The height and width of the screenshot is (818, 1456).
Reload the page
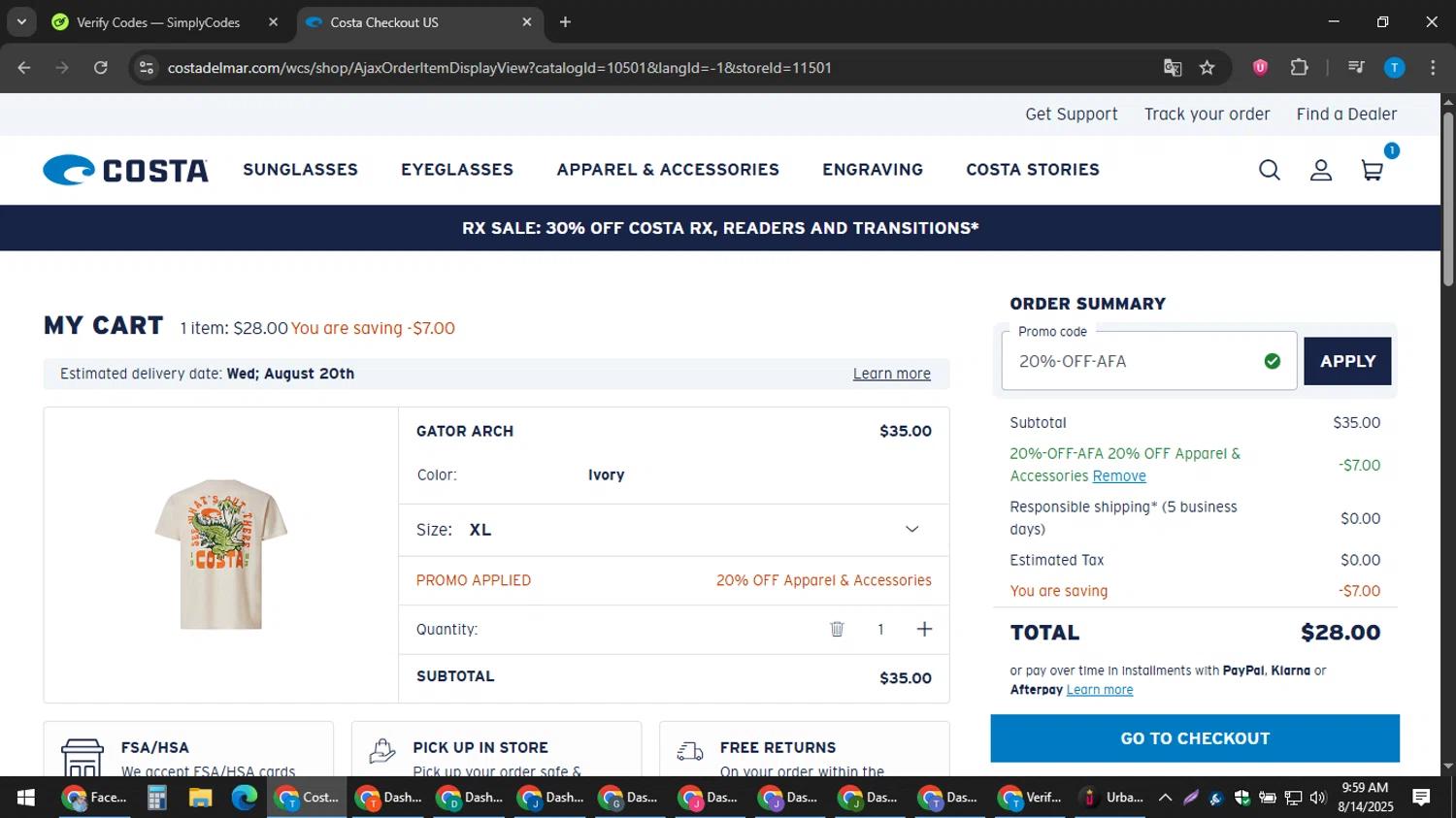coord(101,68)
